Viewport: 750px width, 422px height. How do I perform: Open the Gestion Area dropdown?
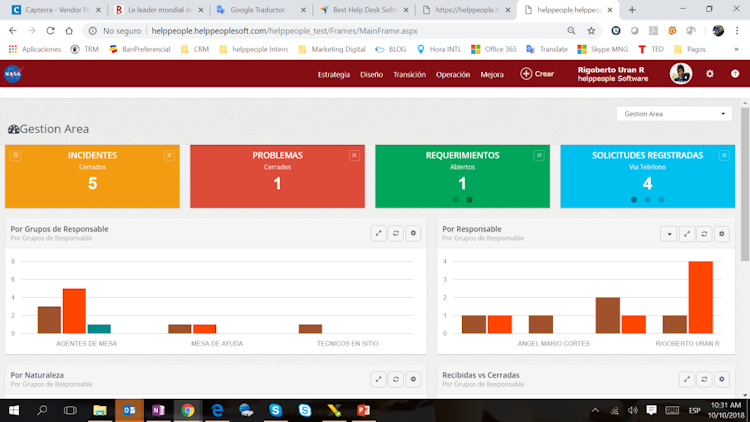click(674, 114)
